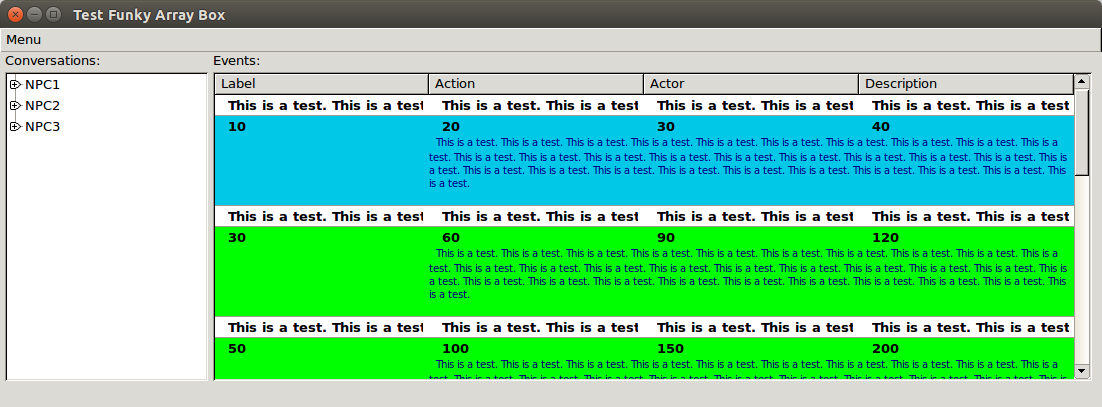Click the Actor column header
Screen dimensions: 1102x407
[751, 84]
